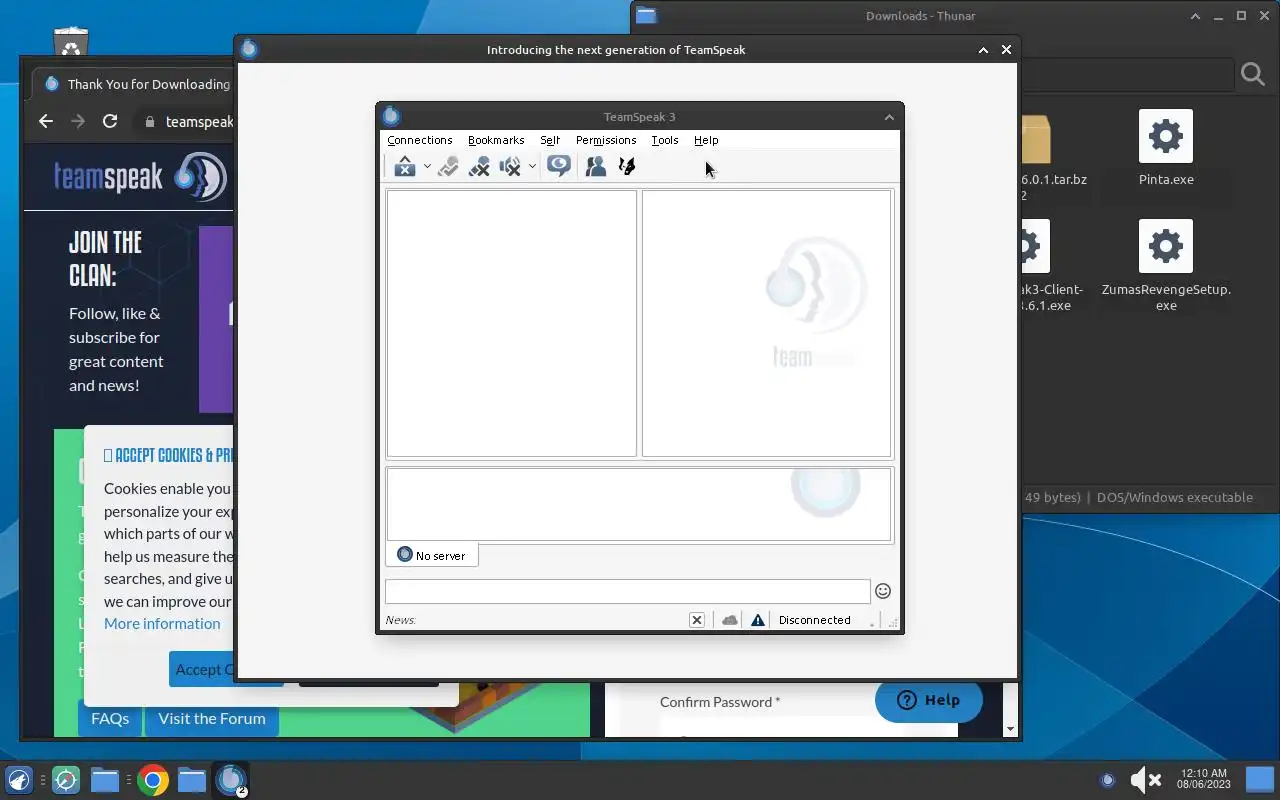Image resolution: width=1280 pixels, height=800 pixels.
Task: Click the chat message input field
Action: [x=627, y=591]
